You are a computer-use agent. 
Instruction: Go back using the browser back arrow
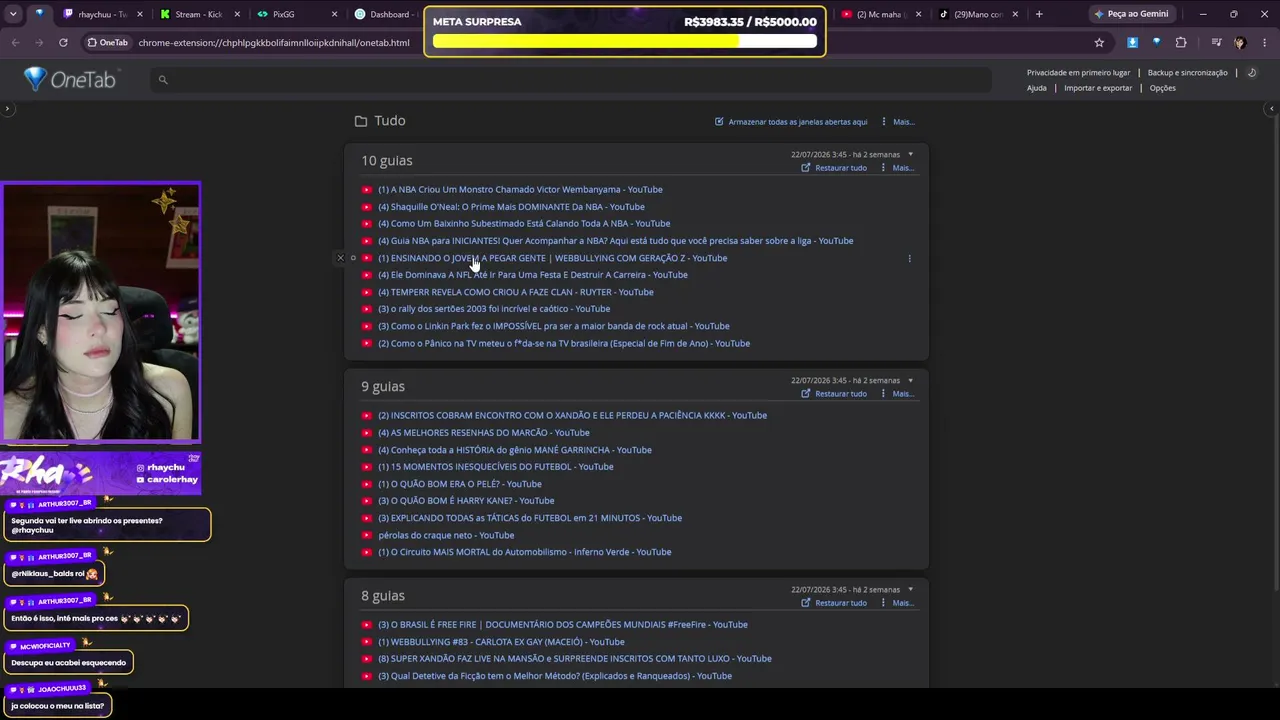pyautogui.click(x=15, y=43)
